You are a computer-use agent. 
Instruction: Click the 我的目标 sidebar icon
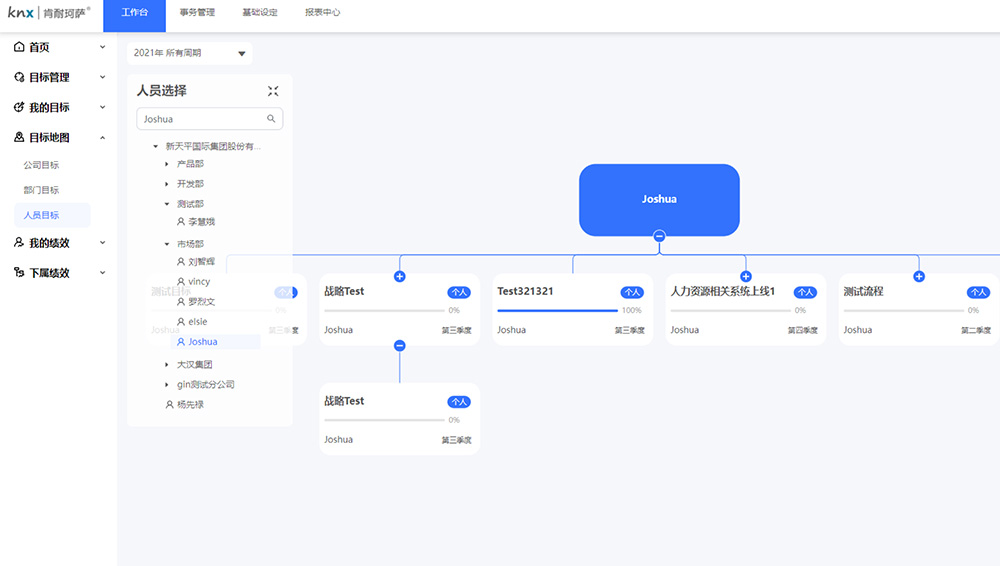coord(19,107)
